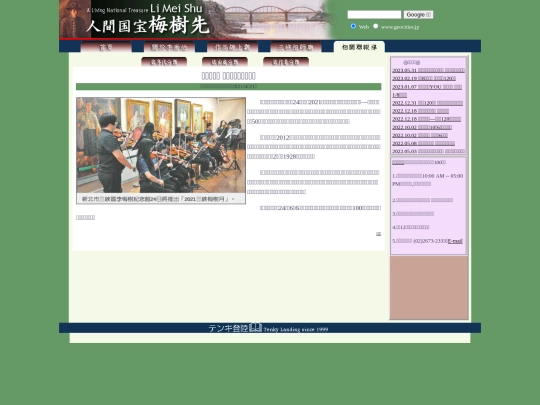Click the first red sort-category button
Viewport: 540px width, 405px height.
[x=164, y=62]
